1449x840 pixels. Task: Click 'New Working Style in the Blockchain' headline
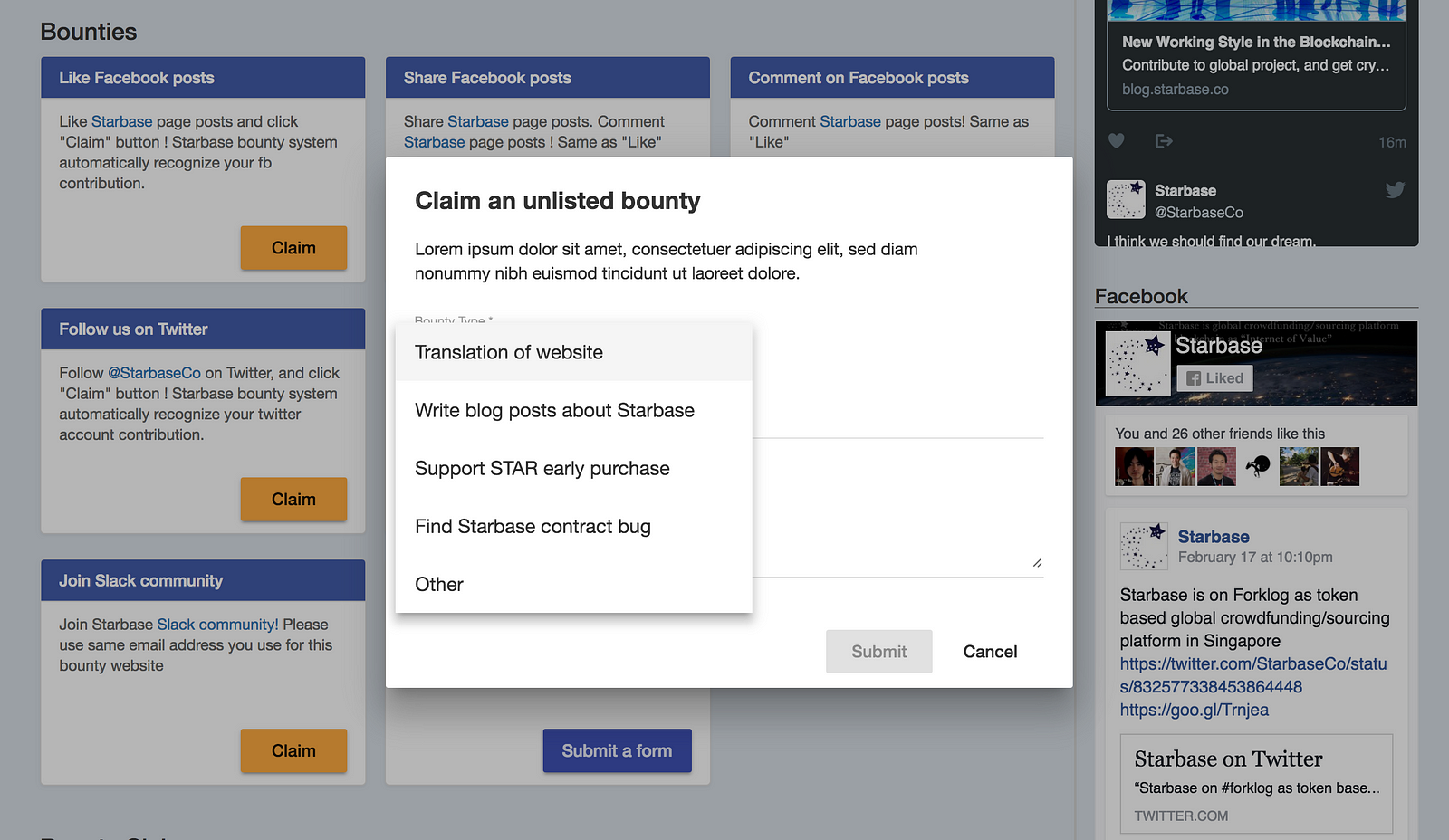[1256, 42]
